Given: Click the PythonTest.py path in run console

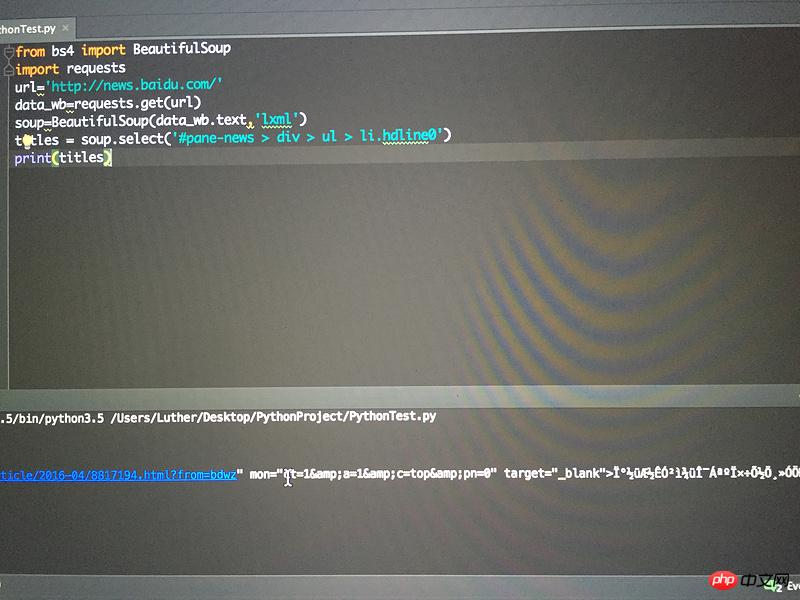Looking at the screenshot, I should (x=273, y=417).
